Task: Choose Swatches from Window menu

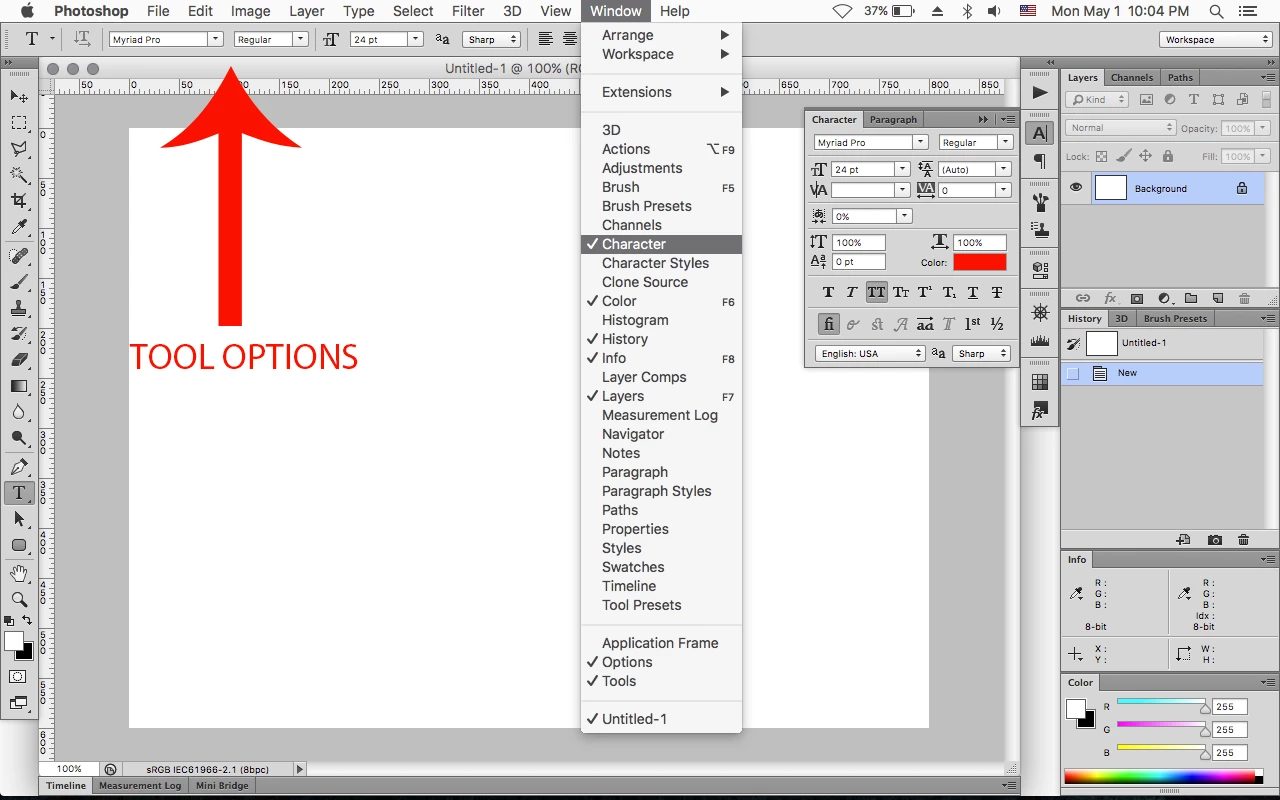Action: click(x=633, y=567)
